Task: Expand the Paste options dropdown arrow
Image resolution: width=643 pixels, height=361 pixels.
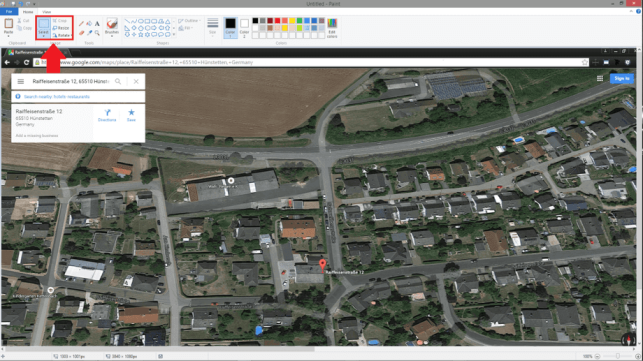Action: click(x=8, y=36)
